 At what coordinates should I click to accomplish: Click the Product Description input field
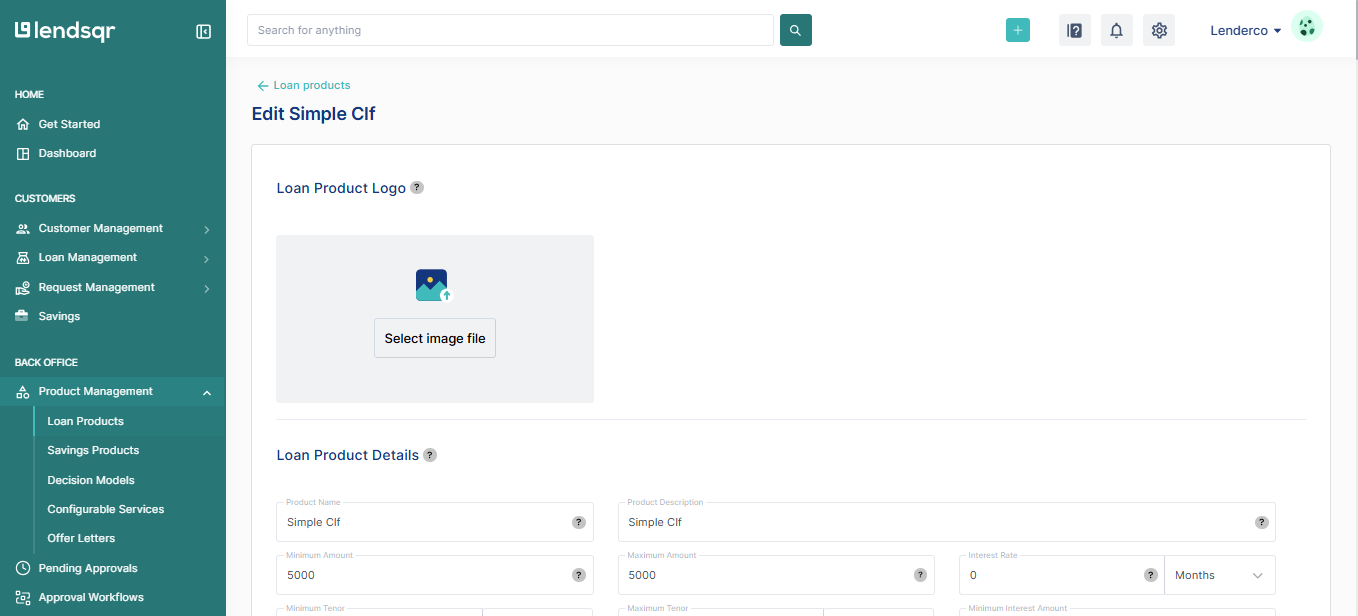[947, 522]
